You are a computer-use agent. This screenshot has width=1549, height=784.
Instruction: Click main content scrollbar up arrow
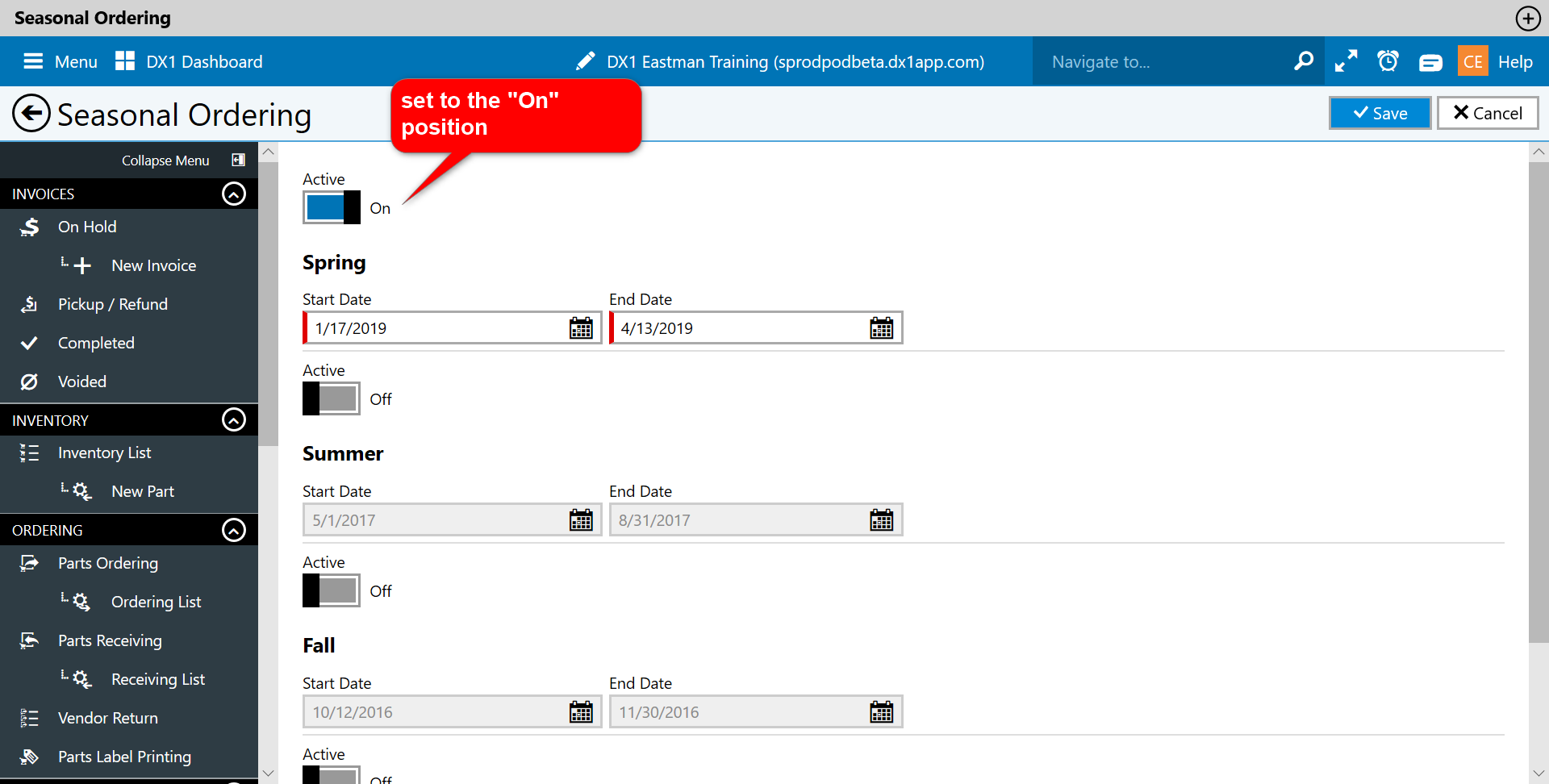click(x=1539, y=152)
